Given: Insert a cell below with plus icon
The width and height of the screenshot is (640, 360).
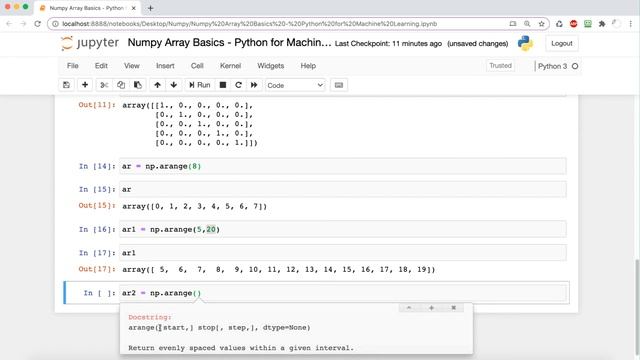Looking at the screenshot, I should tap(85, 85).
